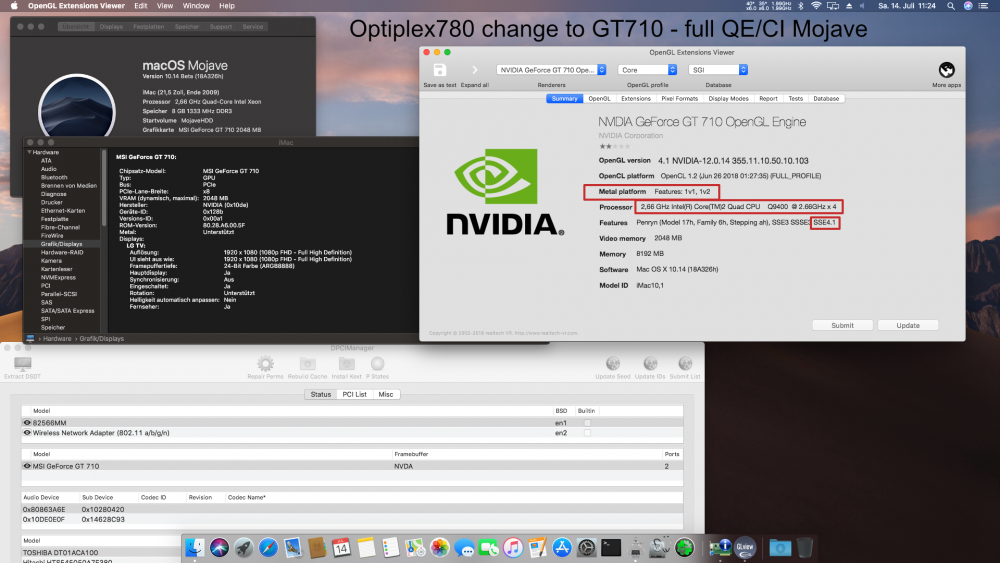Switch to Extensions tab

[636, 98]
